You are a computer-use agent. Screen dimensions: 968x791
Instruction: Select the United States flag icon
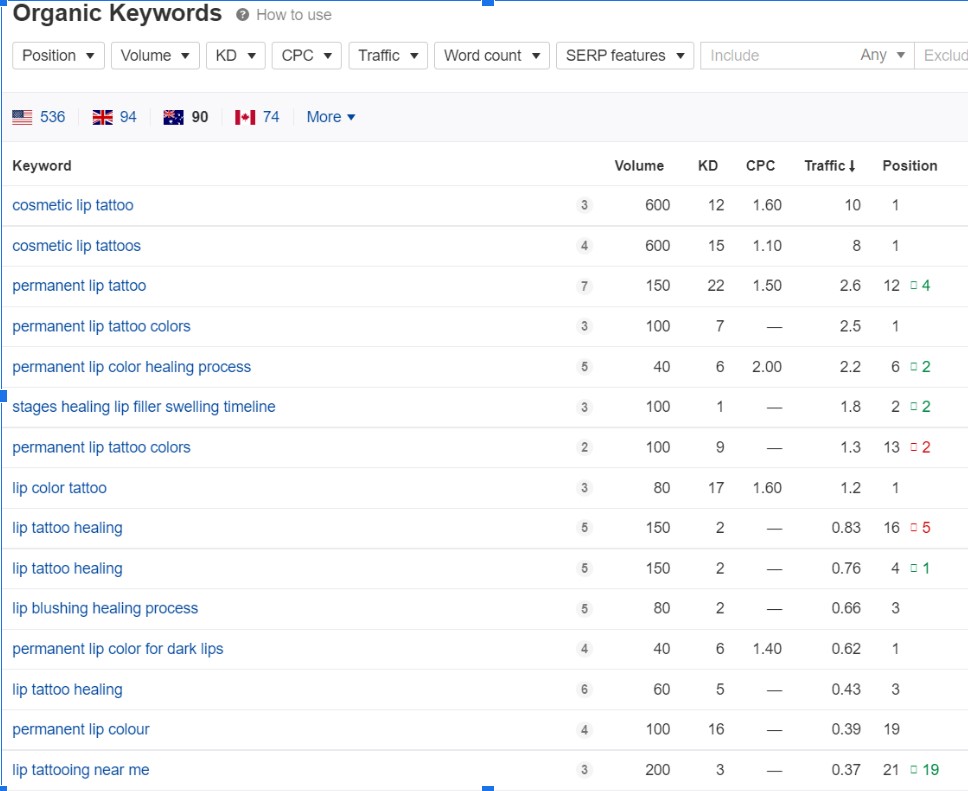pyautogui.click(x=22, y=117)
